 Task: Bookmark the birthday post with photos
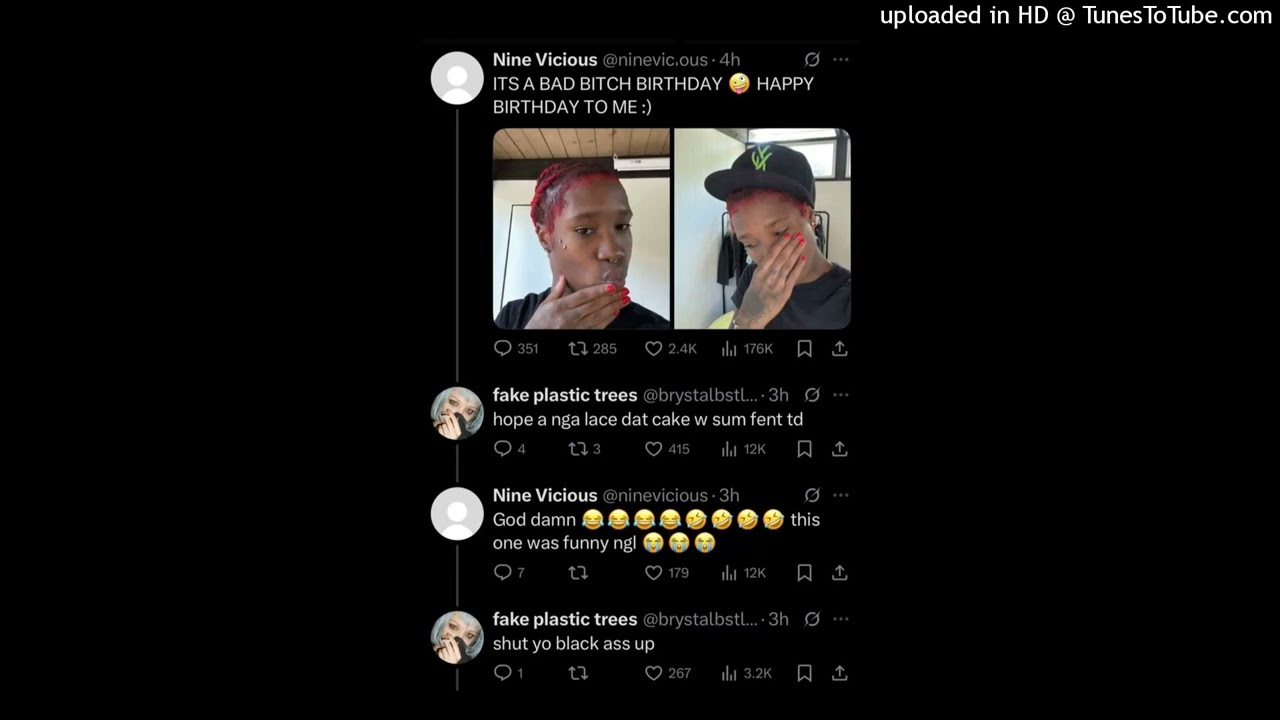point(804,349)
